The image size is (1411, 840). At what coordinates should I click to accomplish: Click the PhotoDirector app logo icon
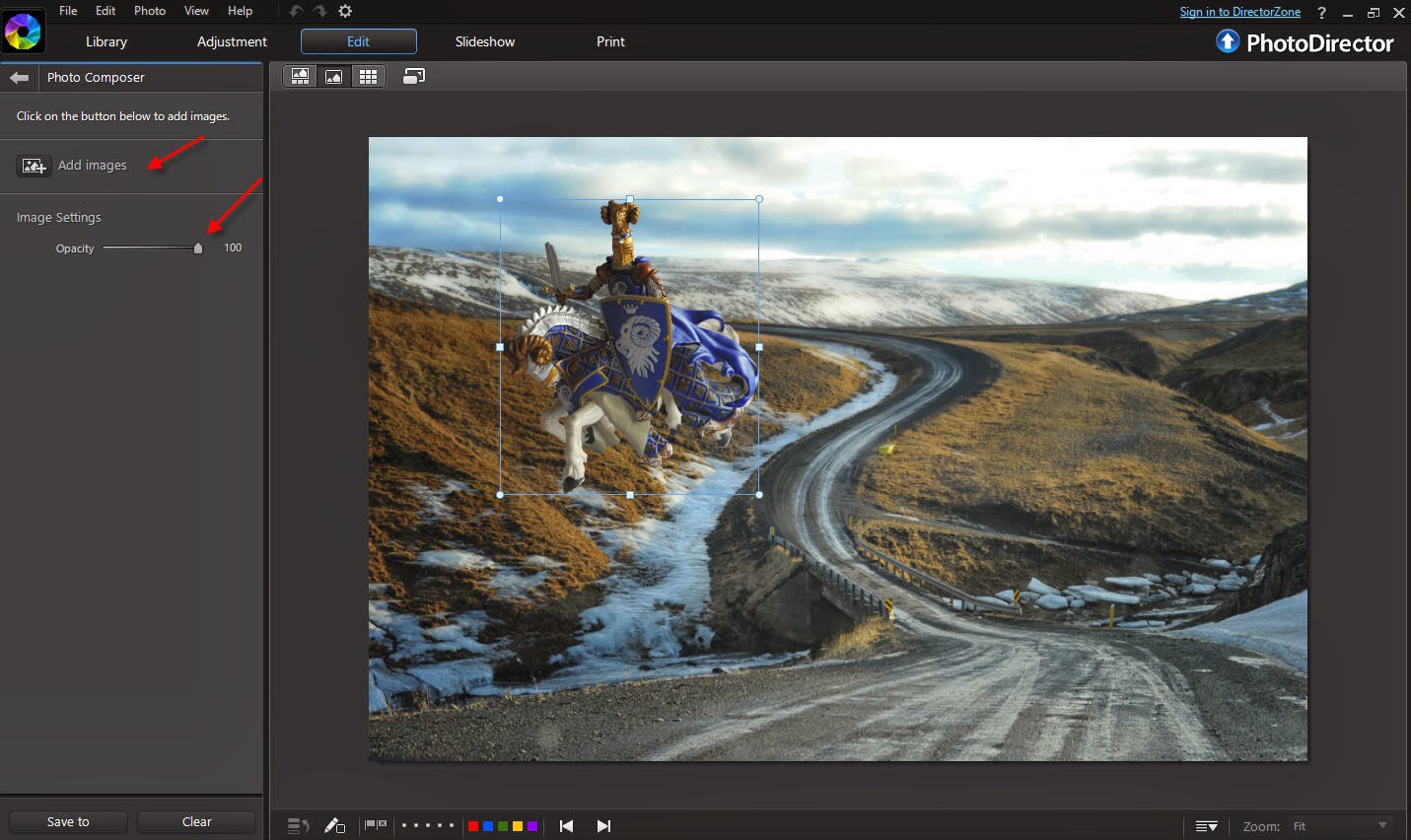(x=23, y=32)
